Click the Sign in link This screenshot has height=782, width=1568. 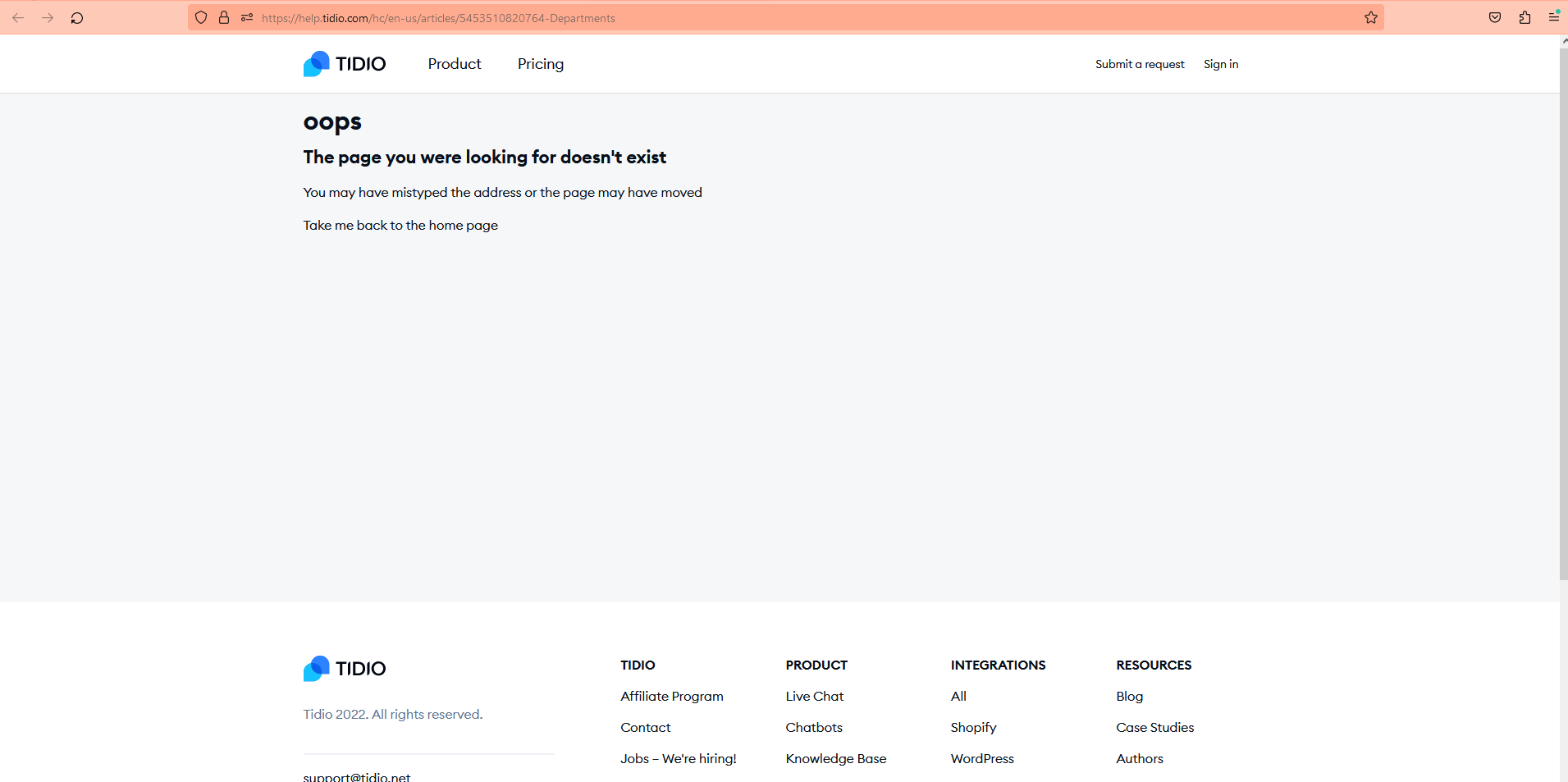(1221, 64)
